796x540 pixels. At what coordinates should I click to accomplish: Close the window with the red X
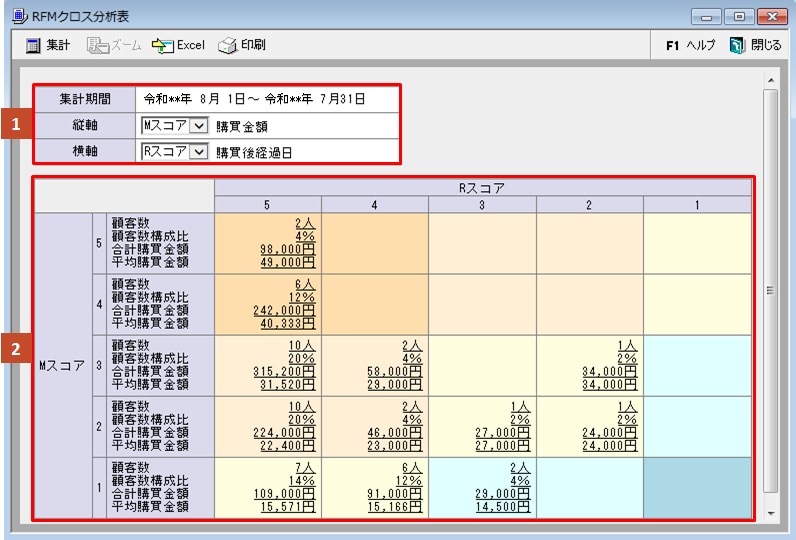[772, 17]
